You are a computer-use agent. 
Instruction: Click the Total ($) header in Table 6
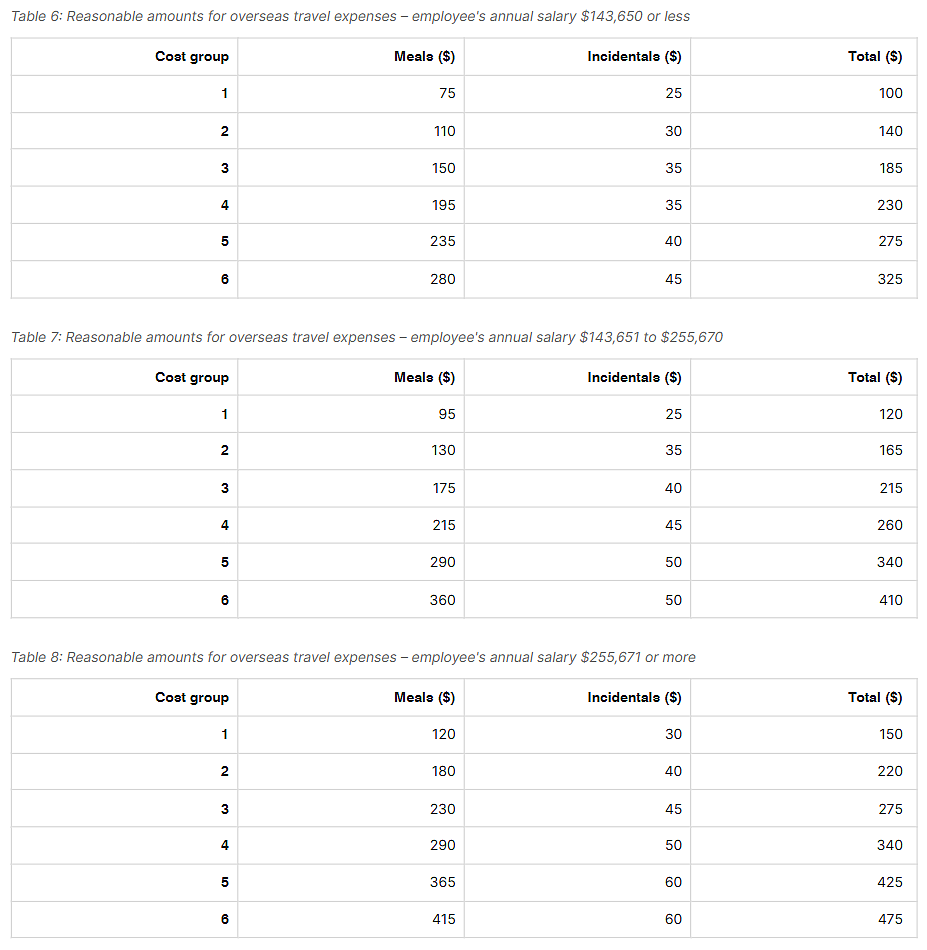[x=875, y=56]
